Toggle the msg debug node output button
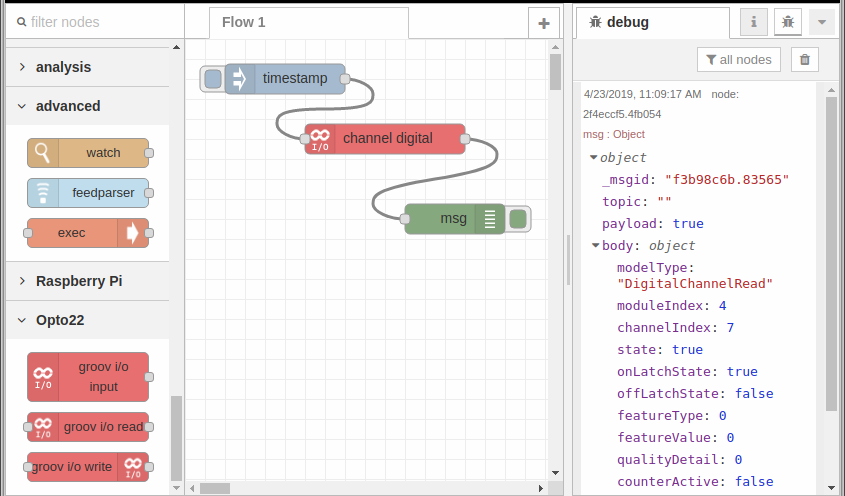 tap(518, 219)
